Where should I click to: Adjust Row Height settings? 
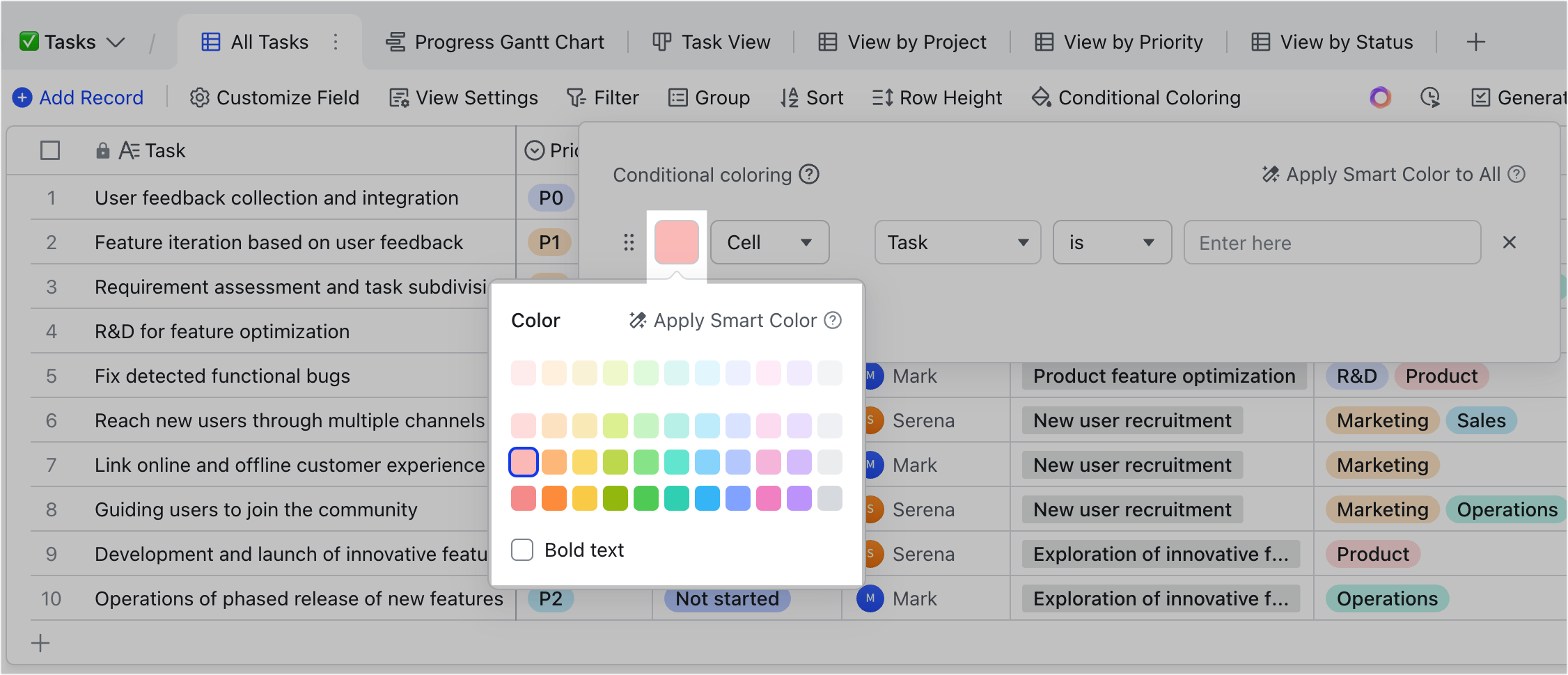(936, 97)
